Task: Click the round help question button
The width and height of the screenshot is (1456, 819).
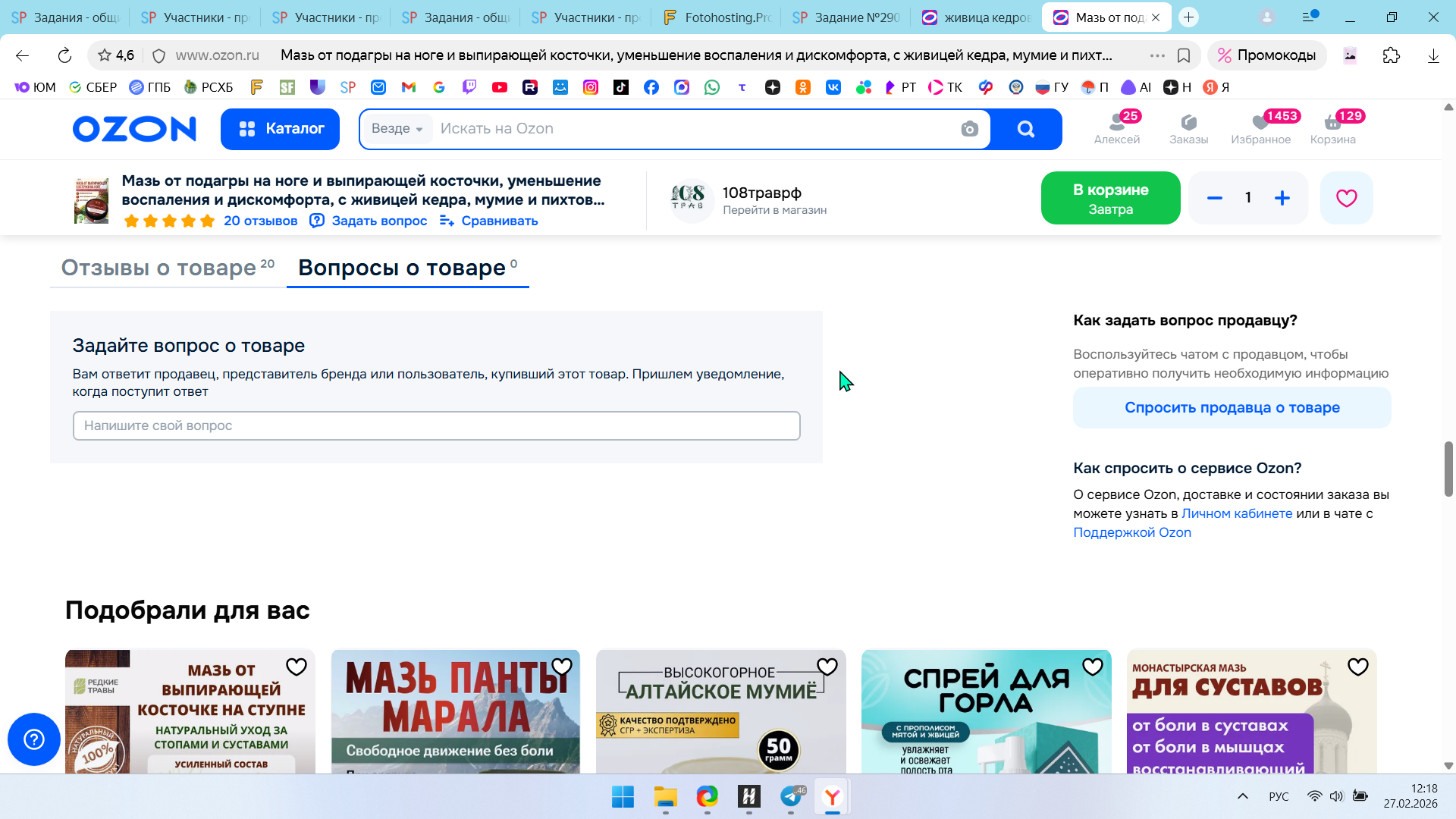Action: pos(34,739)
